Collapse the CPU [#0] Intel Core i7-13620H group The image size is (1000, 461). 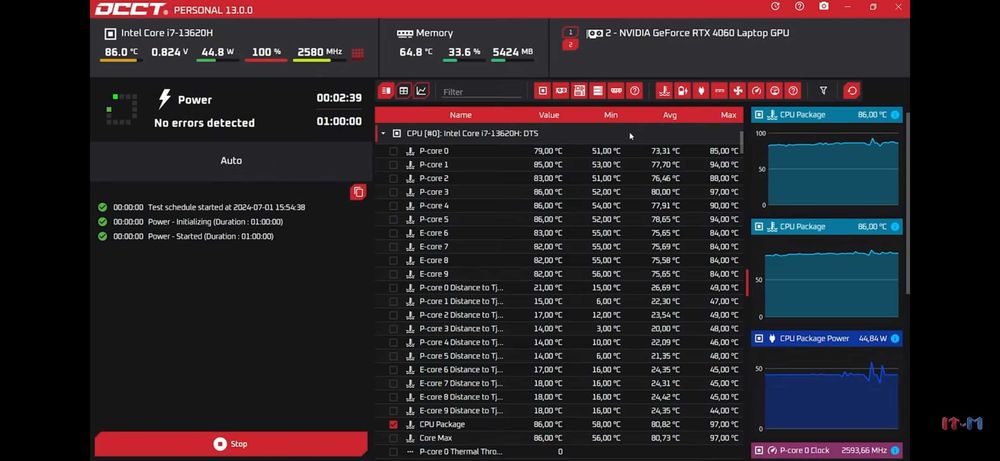click(x=383, y=134)
